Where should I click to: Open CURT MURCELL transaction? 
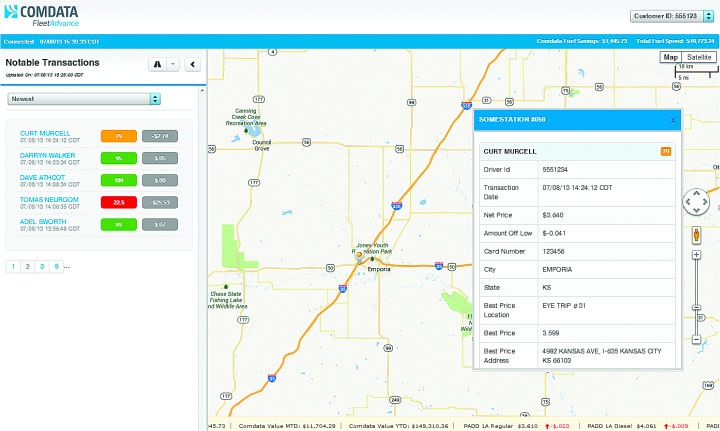pyautogui.click(x=45, y=133)
